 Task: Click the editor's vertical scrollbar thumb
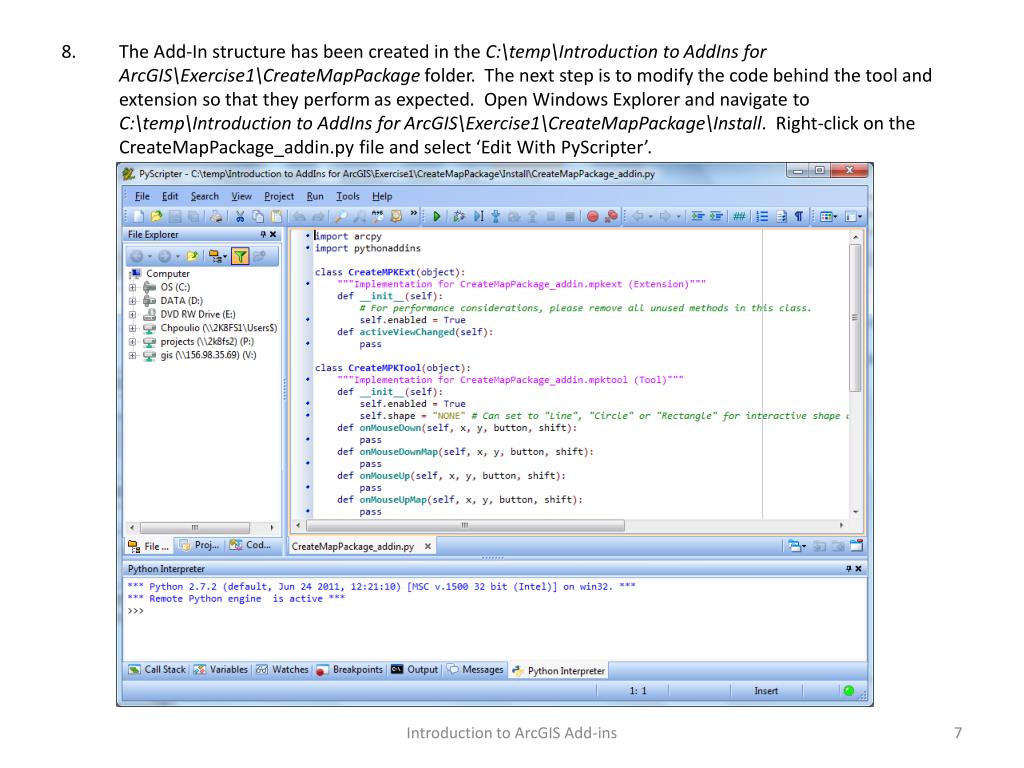(856, 318)
